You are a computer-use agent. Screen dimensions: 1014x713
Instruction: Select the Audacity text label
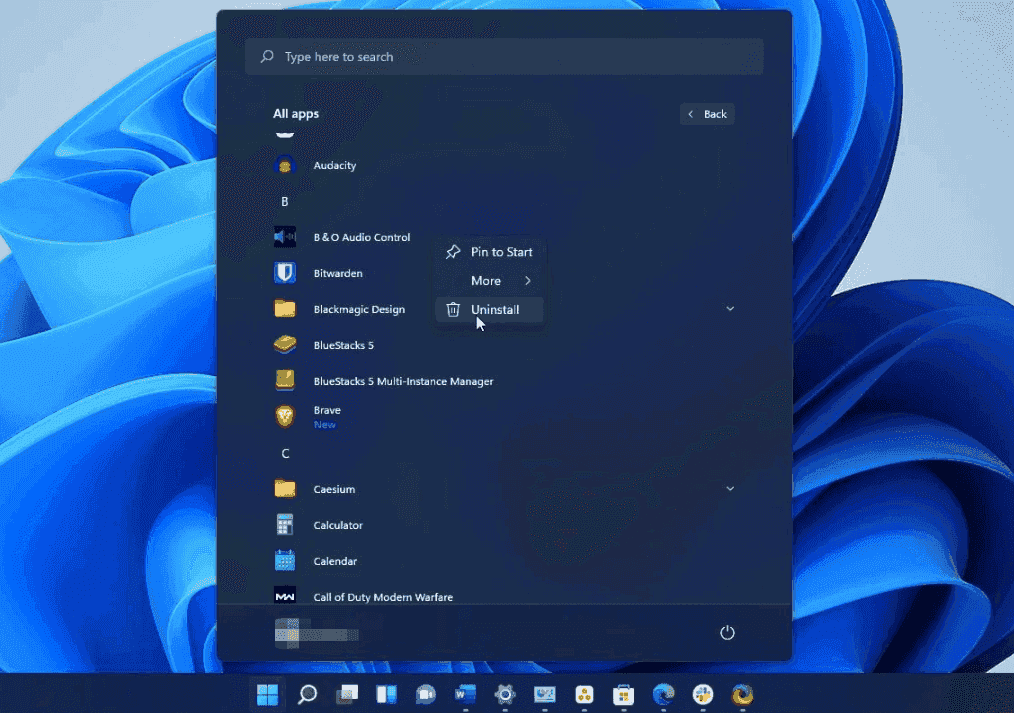(335, 165)
